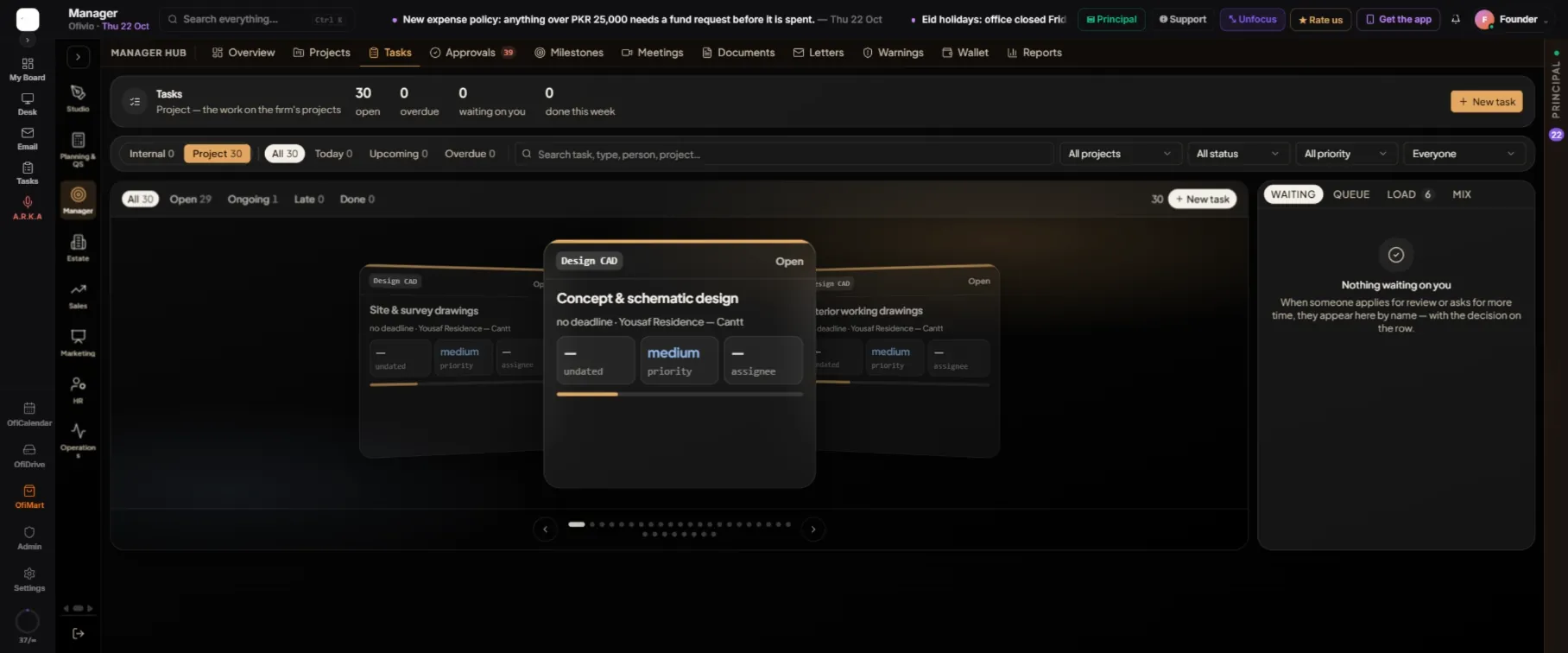This screenshot has width=1568, height=653.
Task: Open Settings gear in sidebar
Action: point(29,580)
